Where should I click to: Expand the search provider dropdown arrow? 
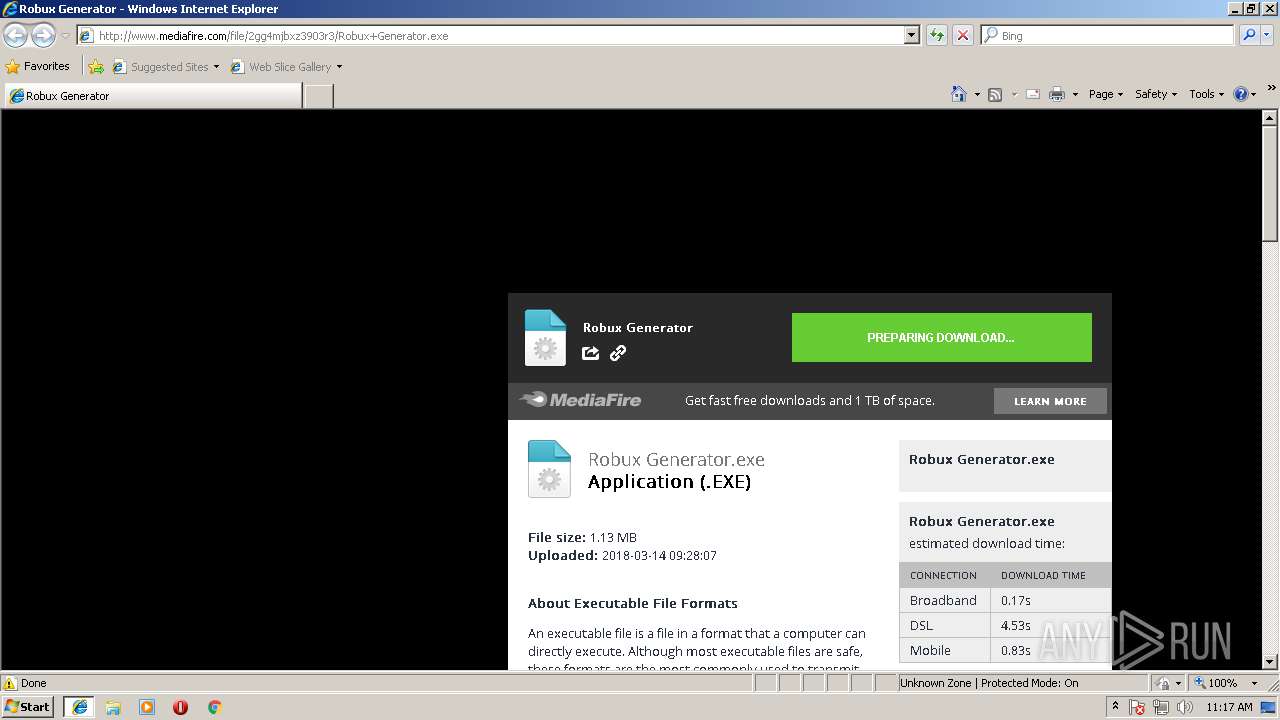[1269, 35]
